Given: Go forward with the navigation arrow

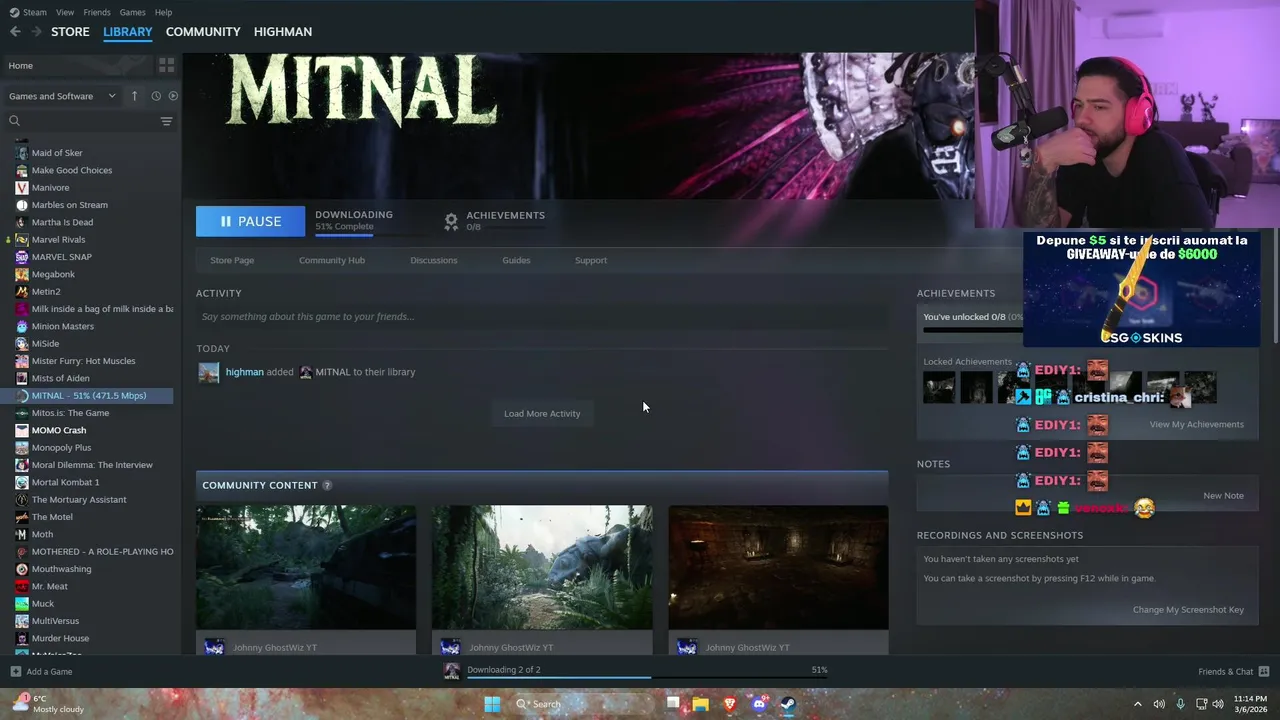Looking at the screenshot, I should [x=37, y=32].
